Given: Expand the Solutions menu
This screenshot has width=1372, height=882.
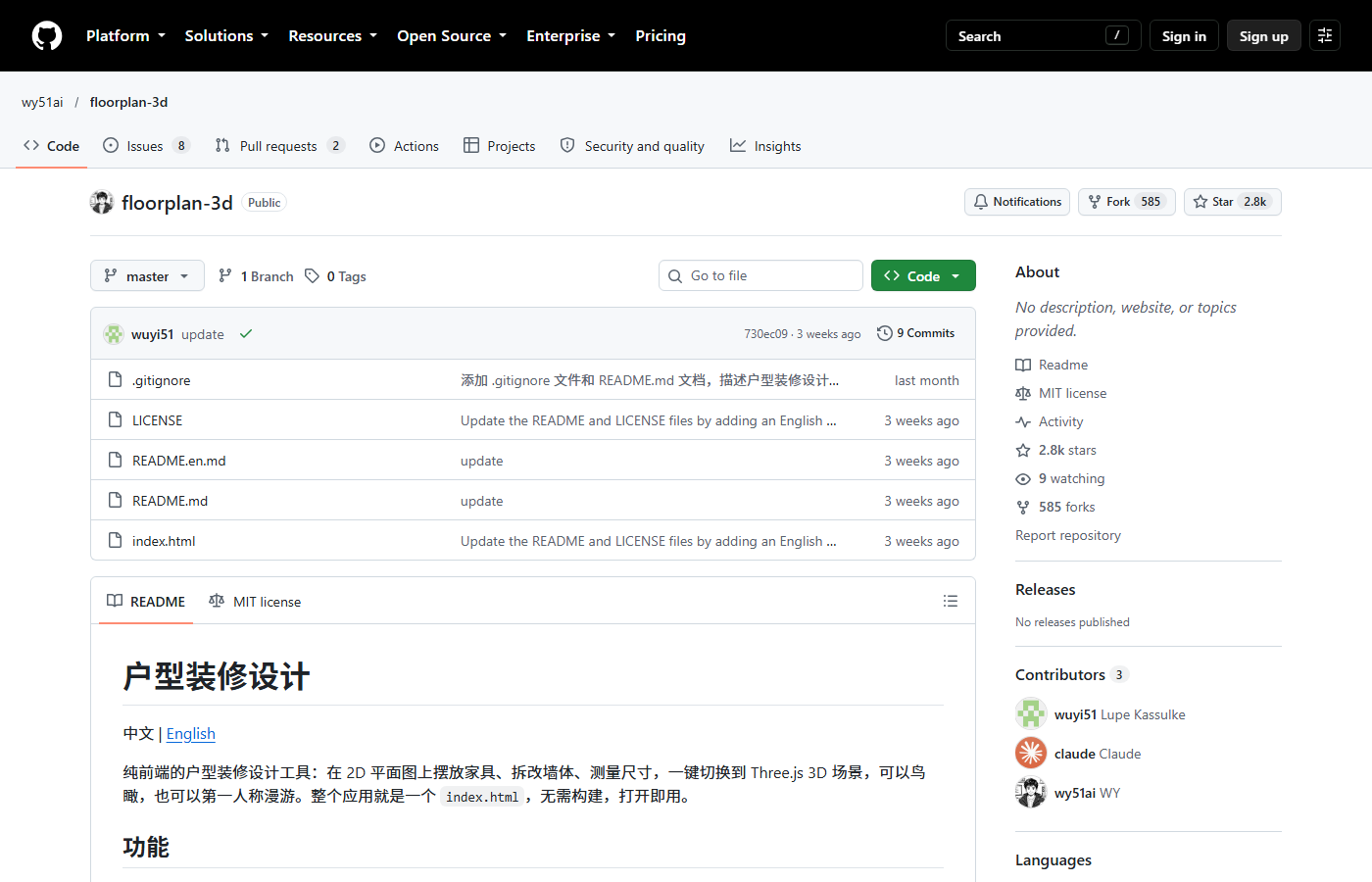Looking at the screenshot, I should point(226,35).
